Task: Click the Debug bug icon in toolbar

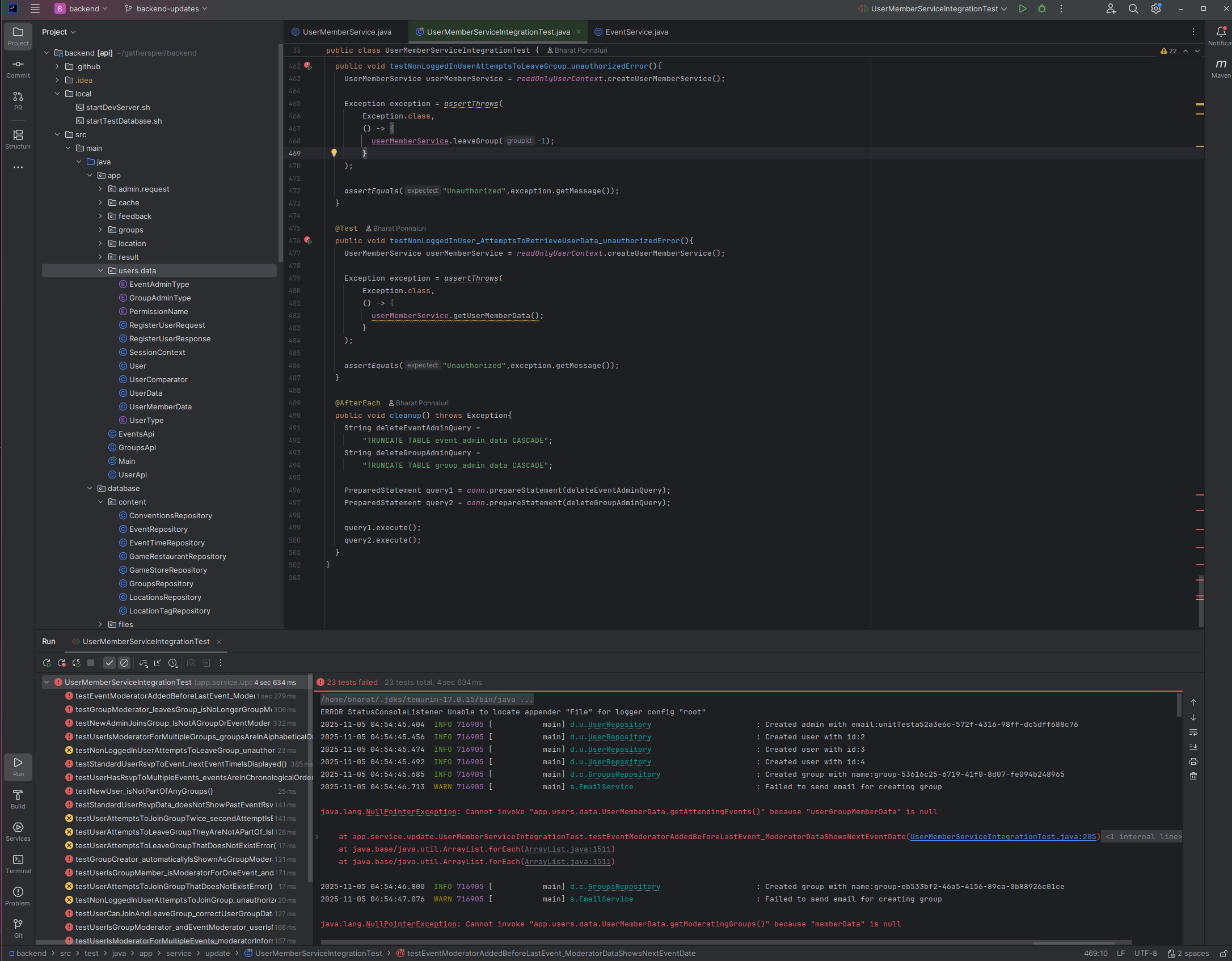Action: 1042,9
